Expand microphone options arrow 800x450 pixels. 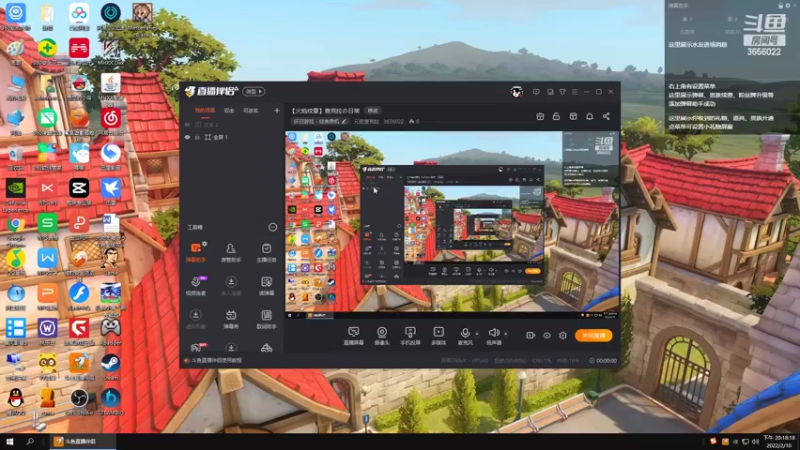tap(477, 334)
